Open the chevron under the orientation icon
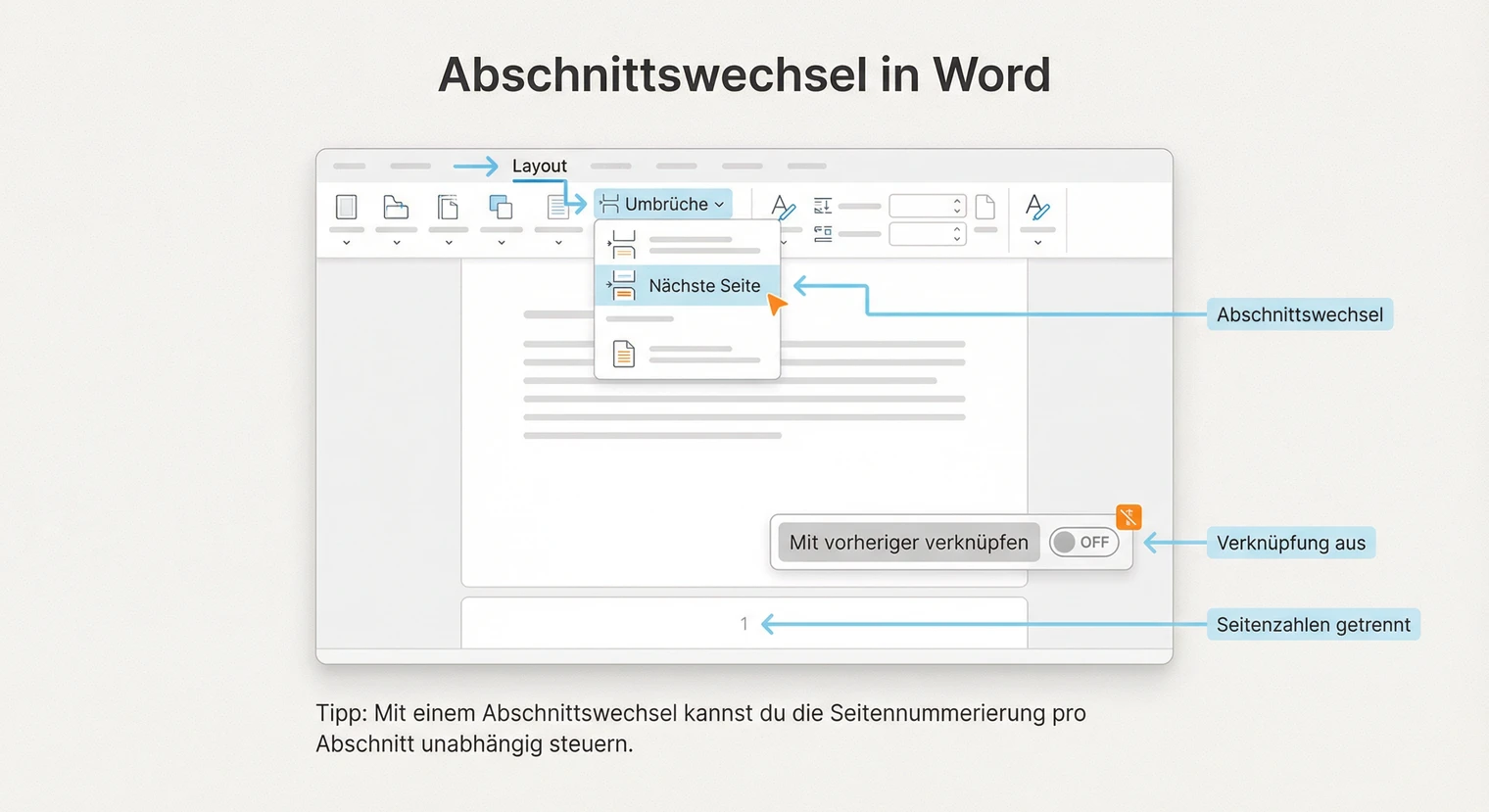The image size is (1489, 812). click(x=396, y=242)
